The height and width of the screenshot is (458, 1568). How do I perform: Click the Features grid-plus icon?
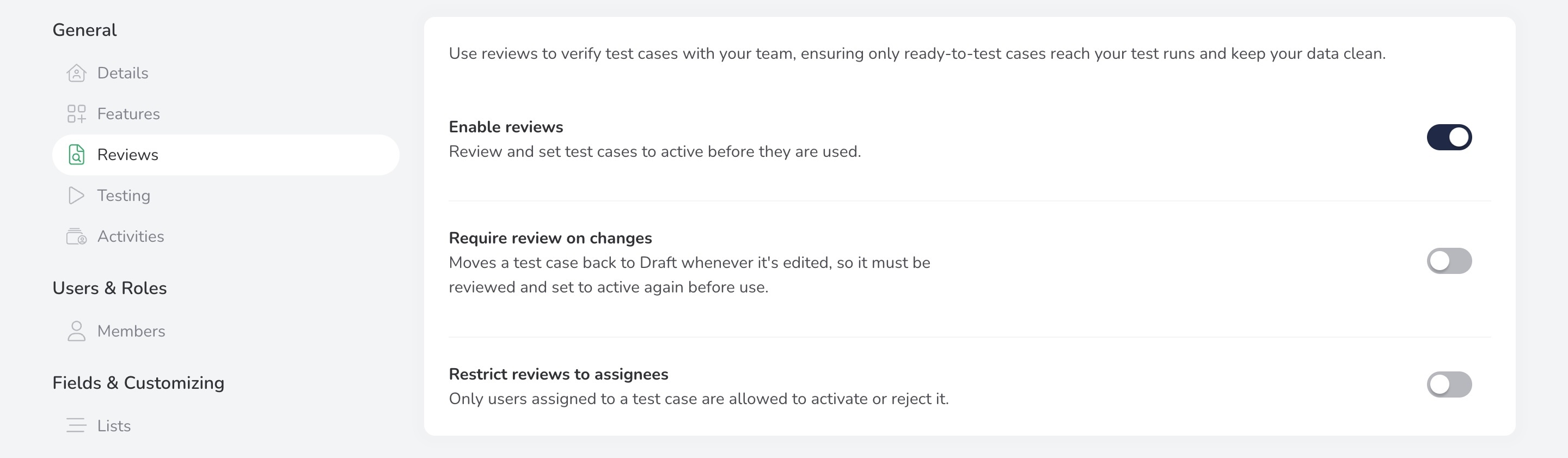76,114
